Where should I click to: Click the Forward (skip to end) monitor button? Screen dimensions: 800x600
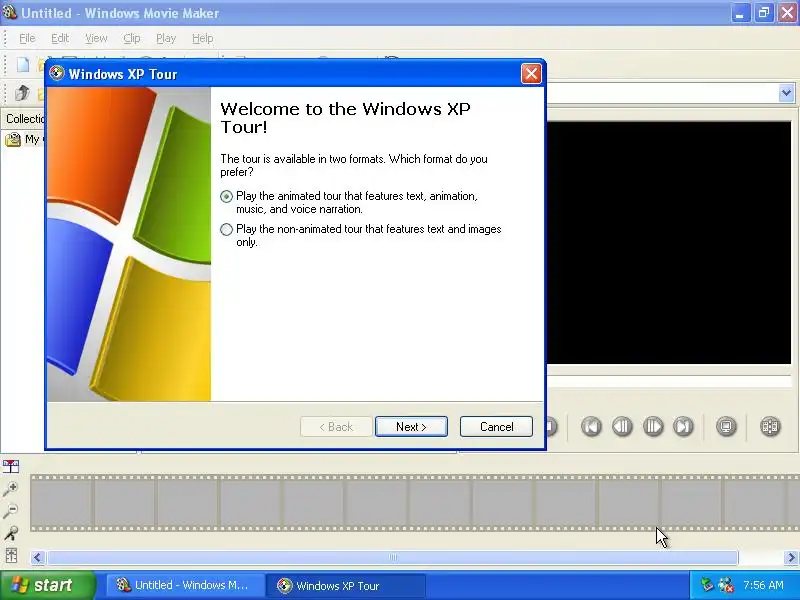684,426
